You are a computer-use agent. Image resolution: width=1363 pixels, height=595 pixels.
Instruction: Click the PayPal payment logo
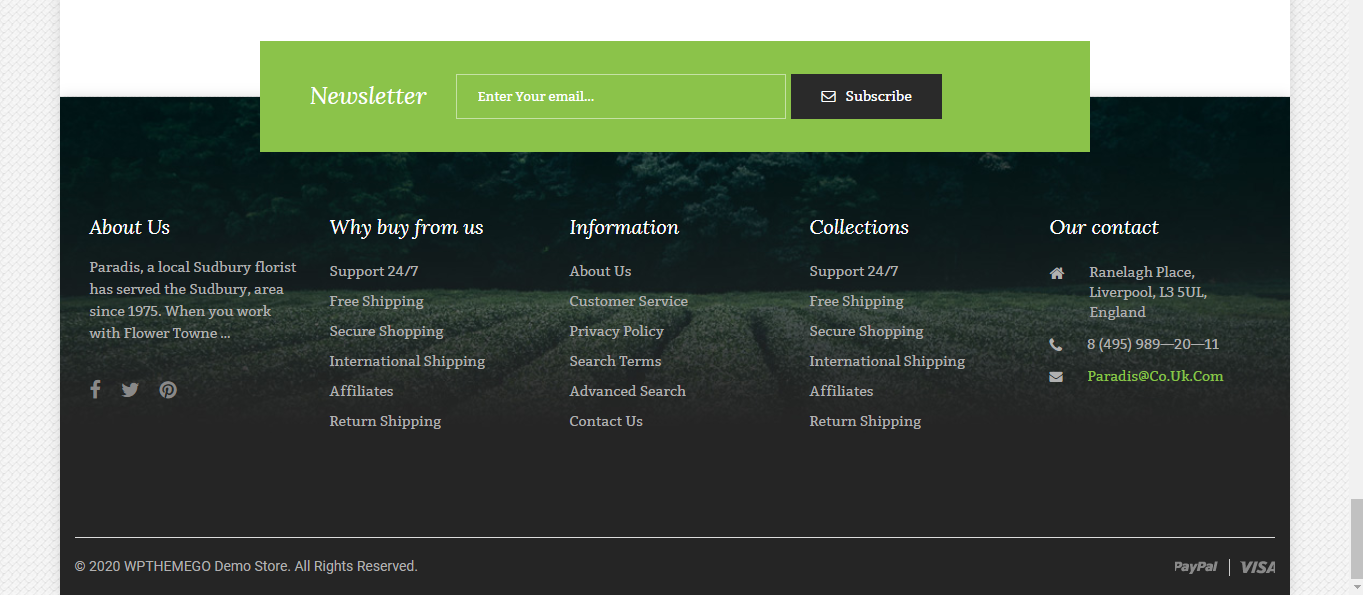click(x=1196, y=567)
